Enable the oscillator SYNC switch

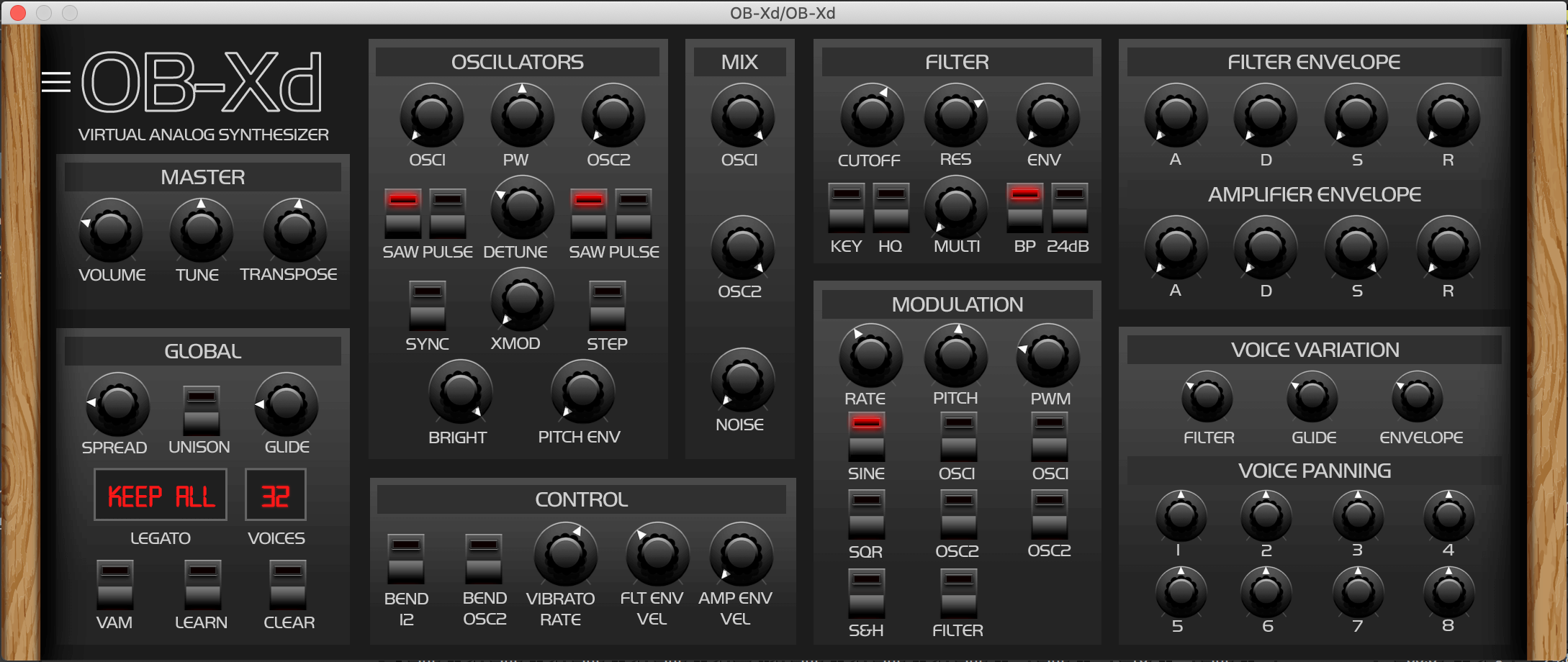[428, 305]
